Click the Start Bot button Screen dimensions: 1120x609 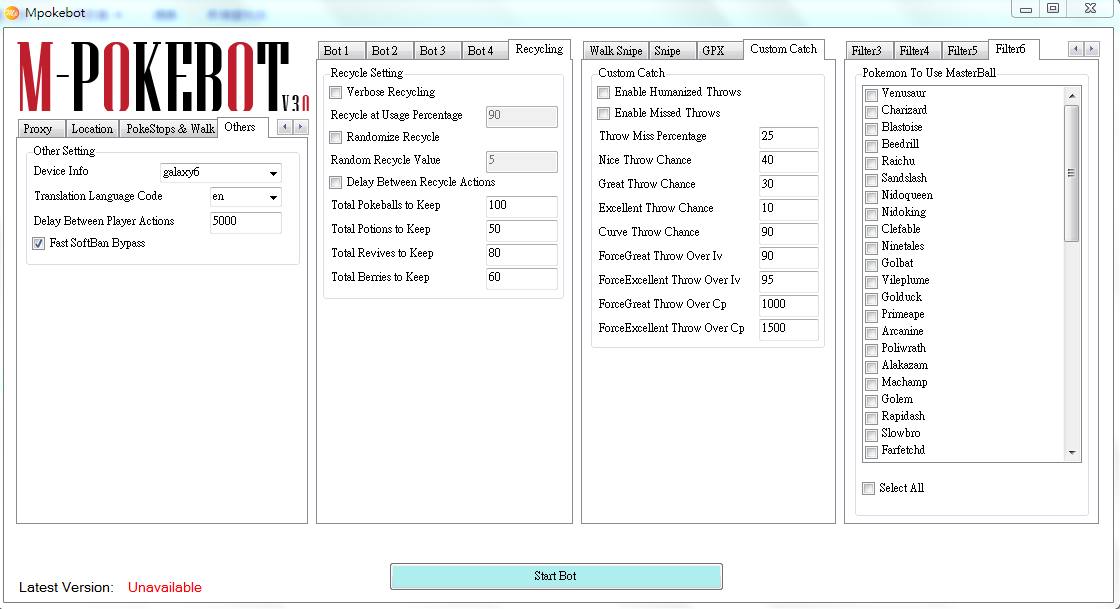(556, 576)
